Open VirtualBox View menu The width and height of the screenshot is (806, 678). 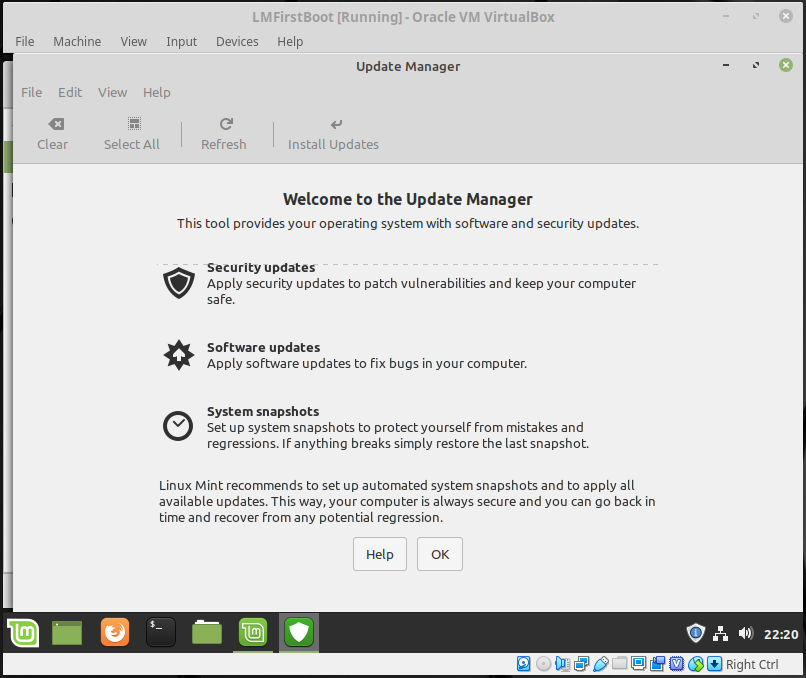coord(134,42)
